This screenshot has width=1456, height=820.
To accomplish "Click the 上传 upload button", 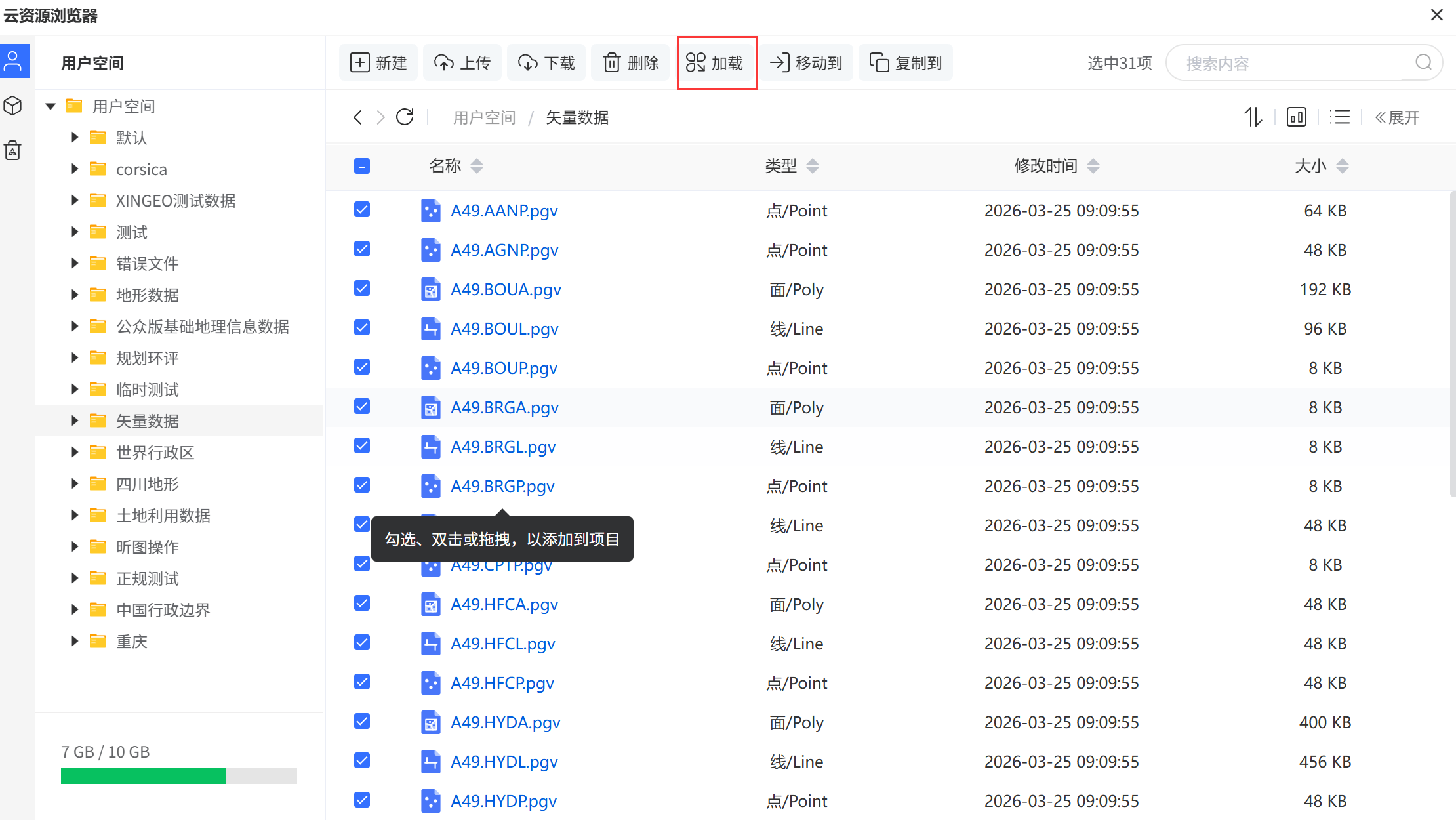I will pyautogui.click(x=462, y=62).
